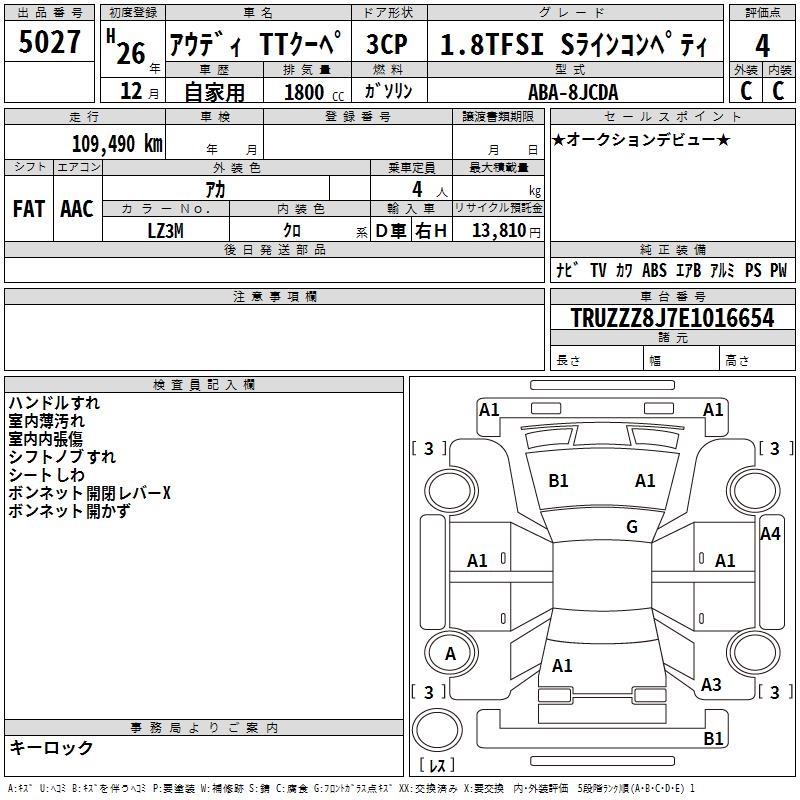Screen dimensions: 800x800
Task: Click the exterior grade C under 外装
Action: [745, 90]
